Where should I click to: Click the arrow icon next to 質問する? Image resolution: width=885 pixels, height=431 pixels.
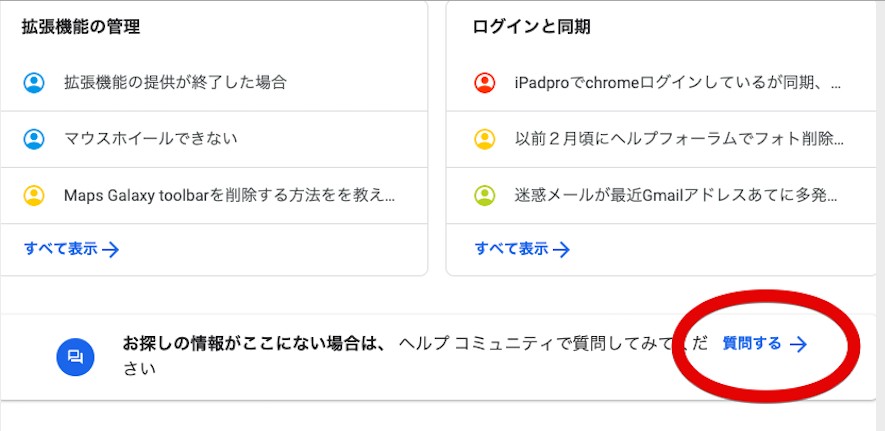[x=798, y=344]
